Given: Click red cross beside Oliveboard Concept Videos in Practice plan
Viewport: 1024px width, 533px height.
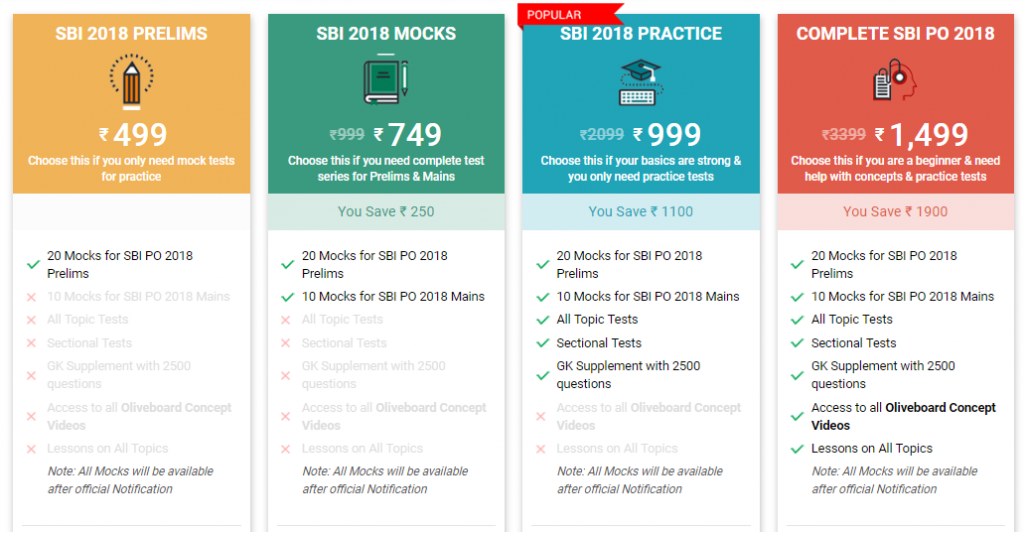Looking at the screenshot, I should [541, 416].
